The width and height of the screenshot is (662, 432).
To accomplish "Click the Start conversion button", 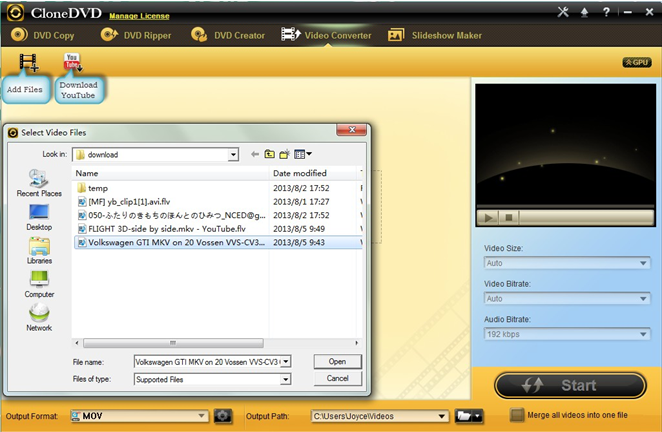I will click(570, 385).
